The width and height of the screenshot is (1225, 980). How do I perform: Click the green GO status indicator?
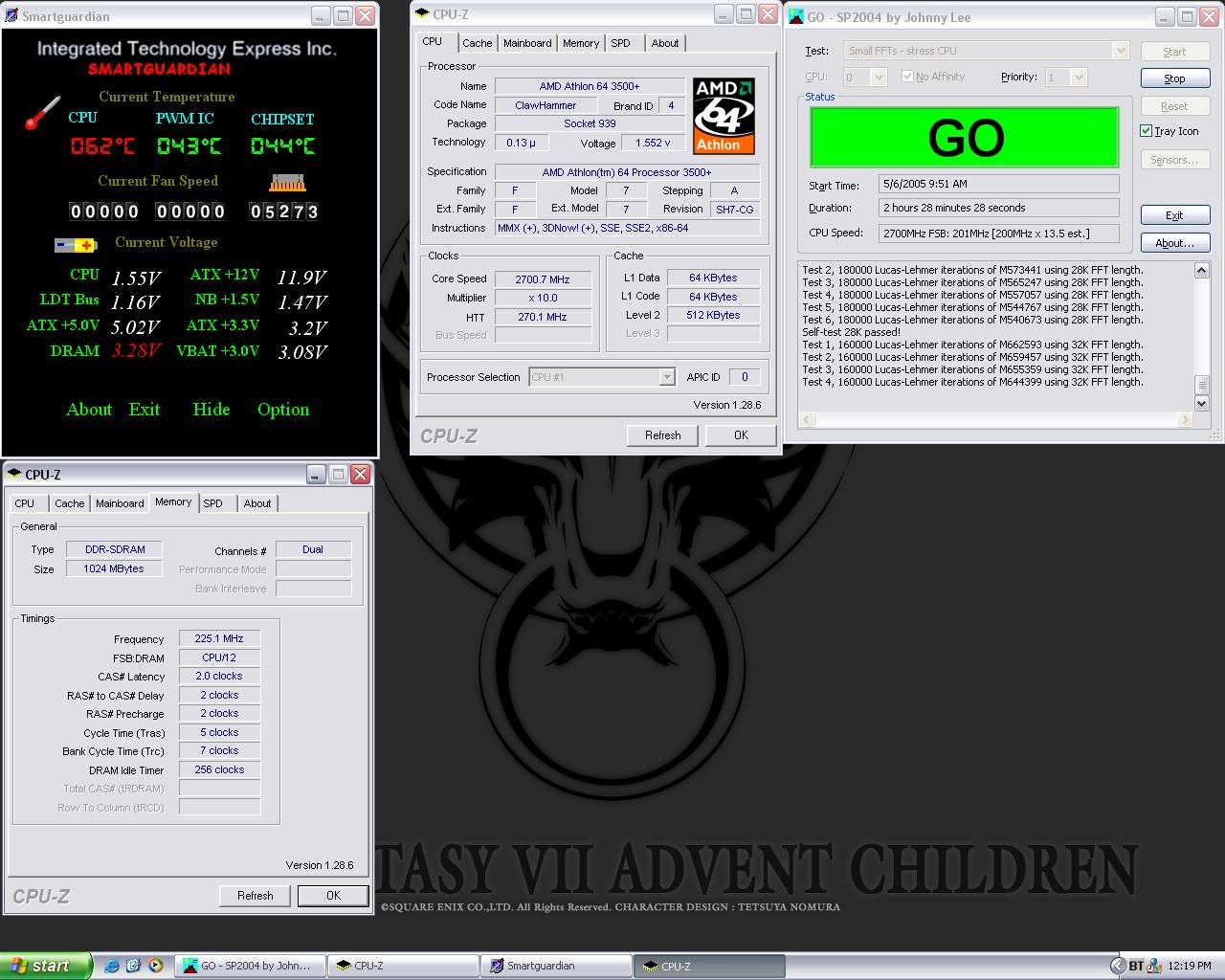(x=965, y=137)
